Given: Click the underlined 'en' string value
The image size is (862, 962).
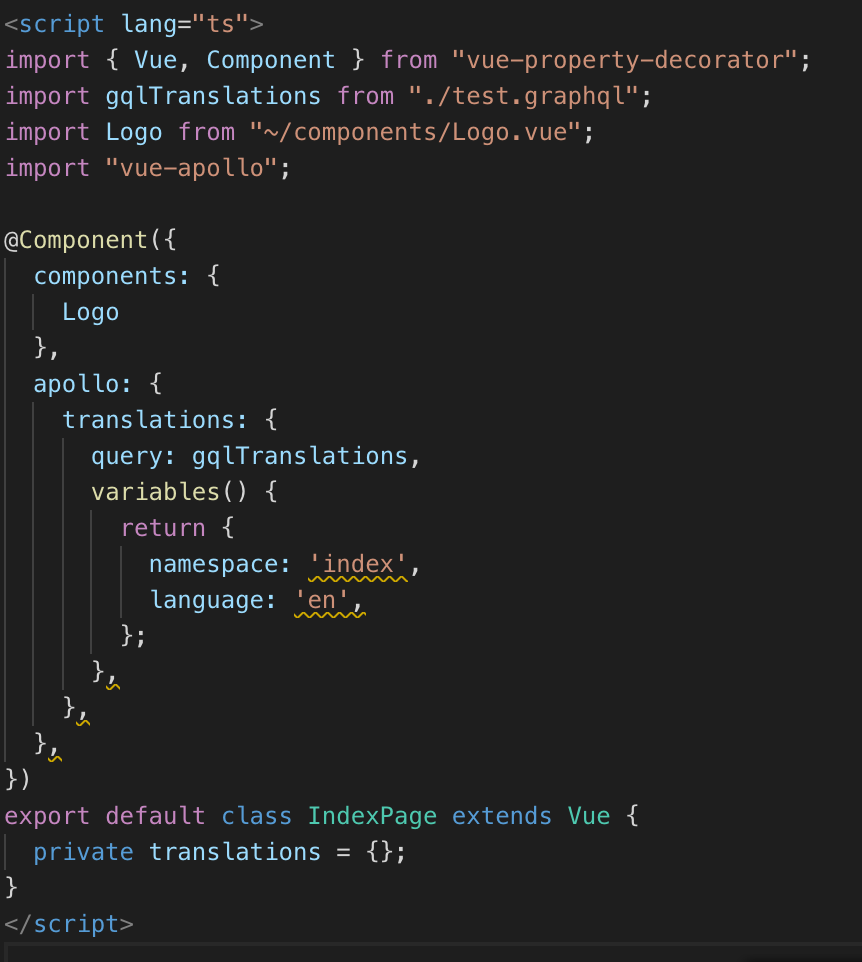Looking at the screenshot, I should coord(322,600).
